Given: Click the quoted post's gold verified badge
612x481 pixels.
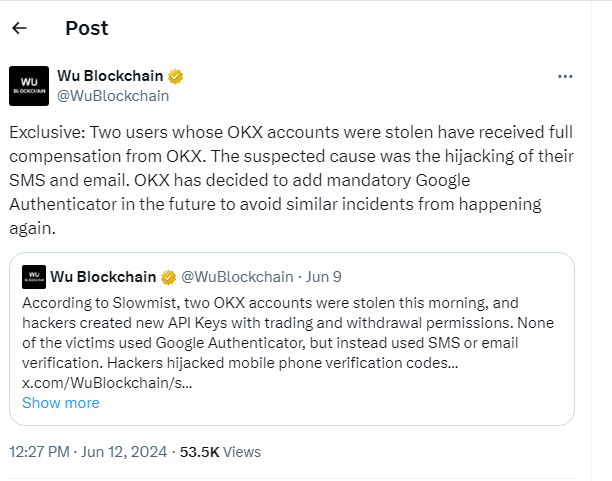Looking at the screenshot, I should pos(169,276).
